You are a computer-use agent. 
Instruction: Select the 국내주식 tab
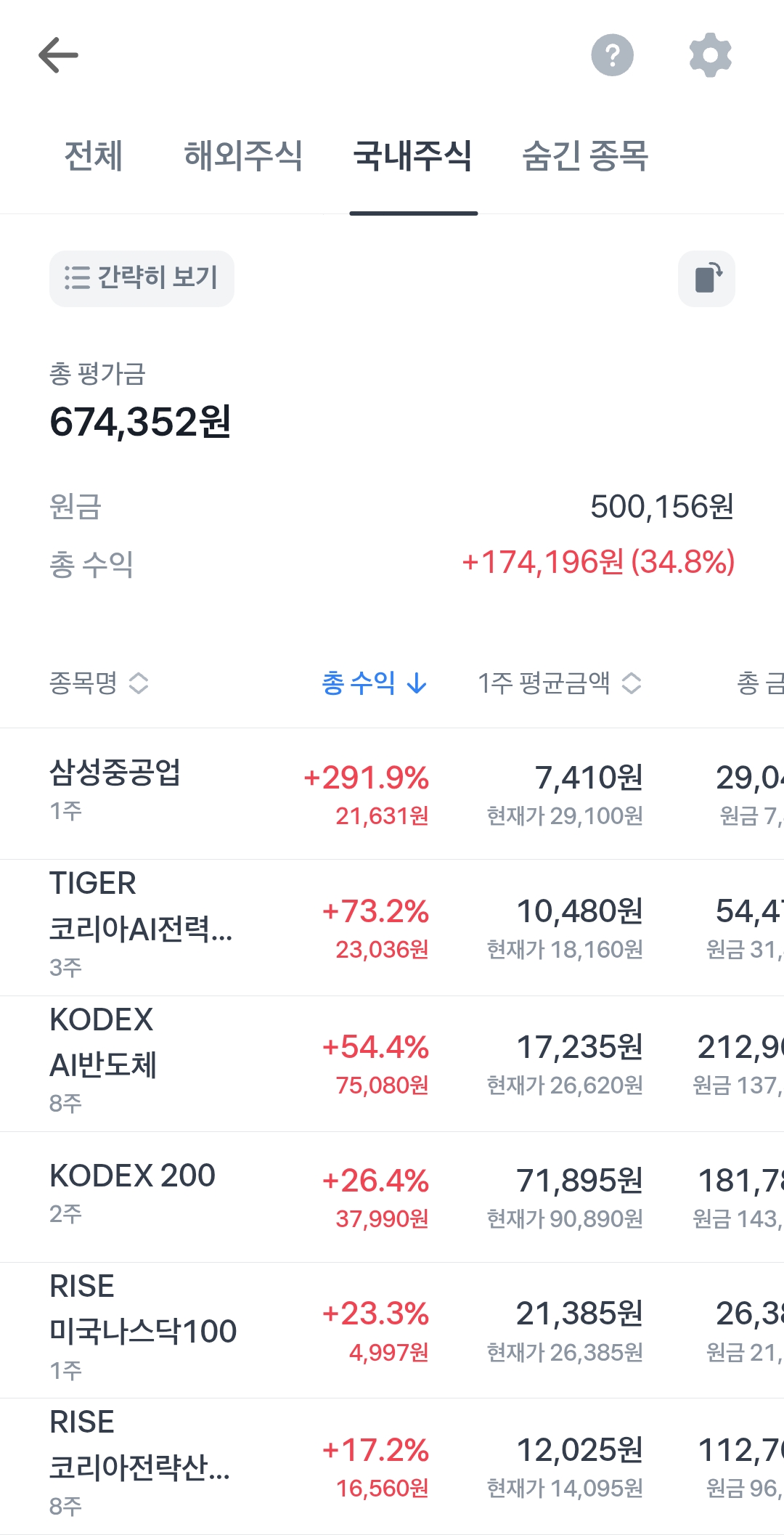pos(413,156)
